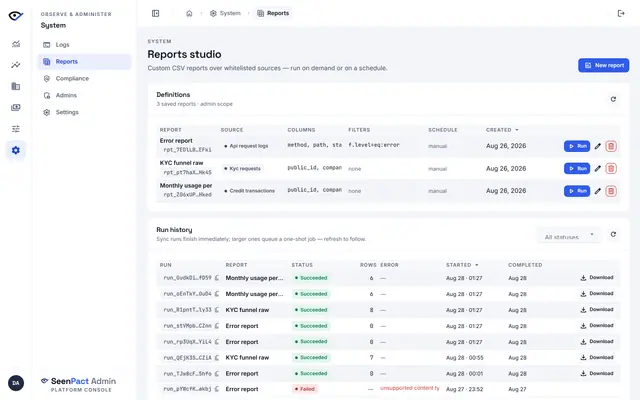Open Logs in the System menu
640x400 pixels.
[x=84, y=44]
